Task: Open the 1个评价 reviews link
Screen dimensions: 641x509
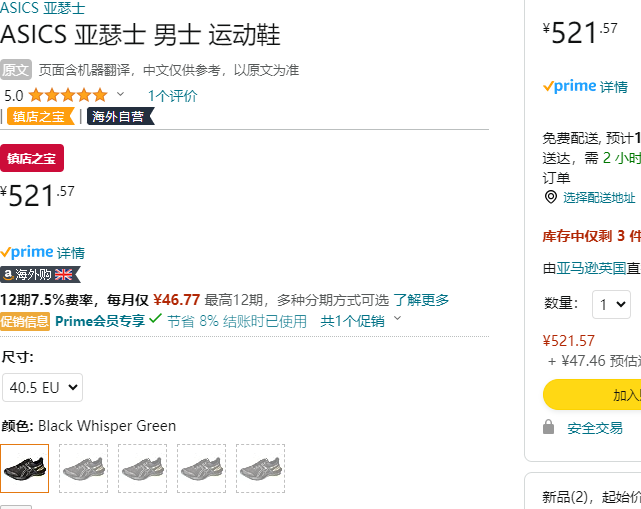Action: (173, 96)
